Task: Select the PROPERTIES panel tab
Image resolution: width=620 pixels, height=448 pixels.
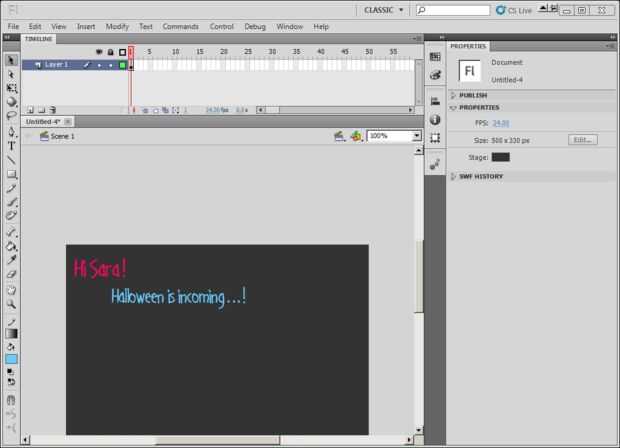Action: point(468,46)
